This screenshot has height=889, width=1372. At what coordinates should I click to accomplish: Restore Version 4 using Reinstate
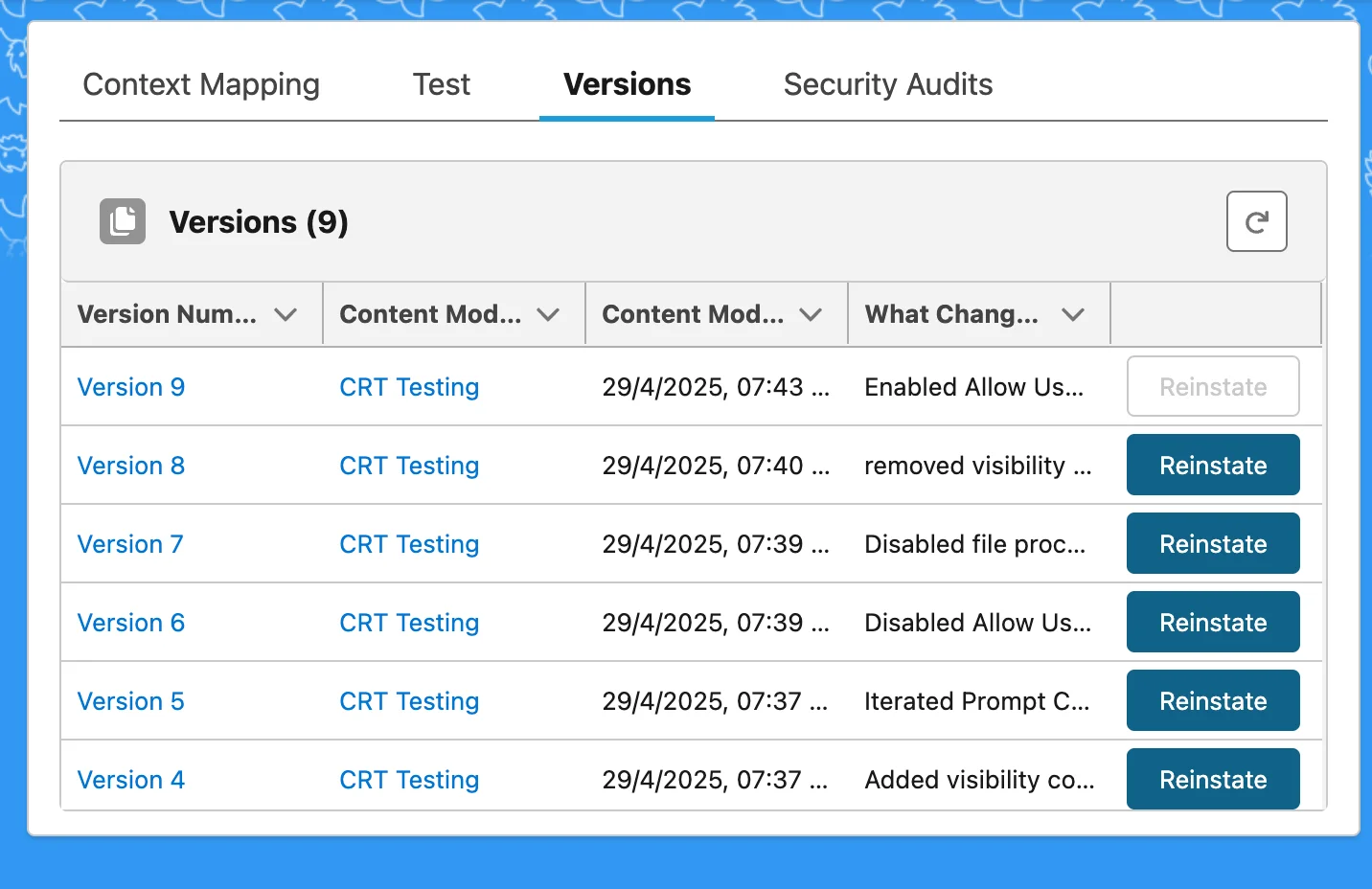(x=1212, y=780)
